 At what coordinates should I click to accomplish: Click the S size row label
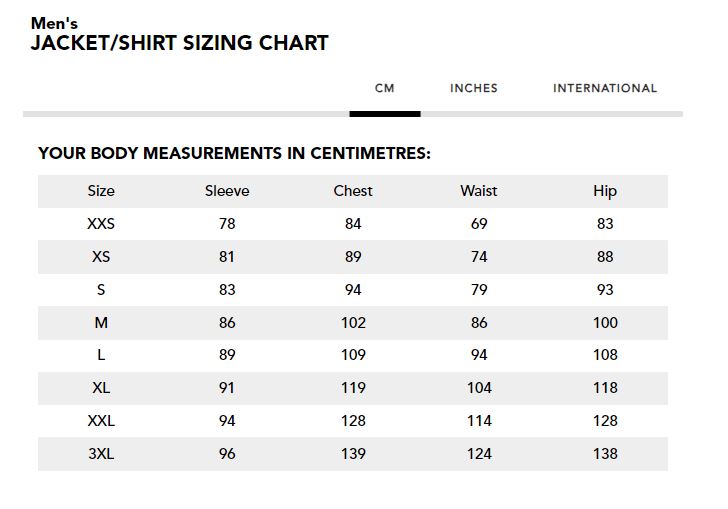pyautogui.click(x=101, y=290)
